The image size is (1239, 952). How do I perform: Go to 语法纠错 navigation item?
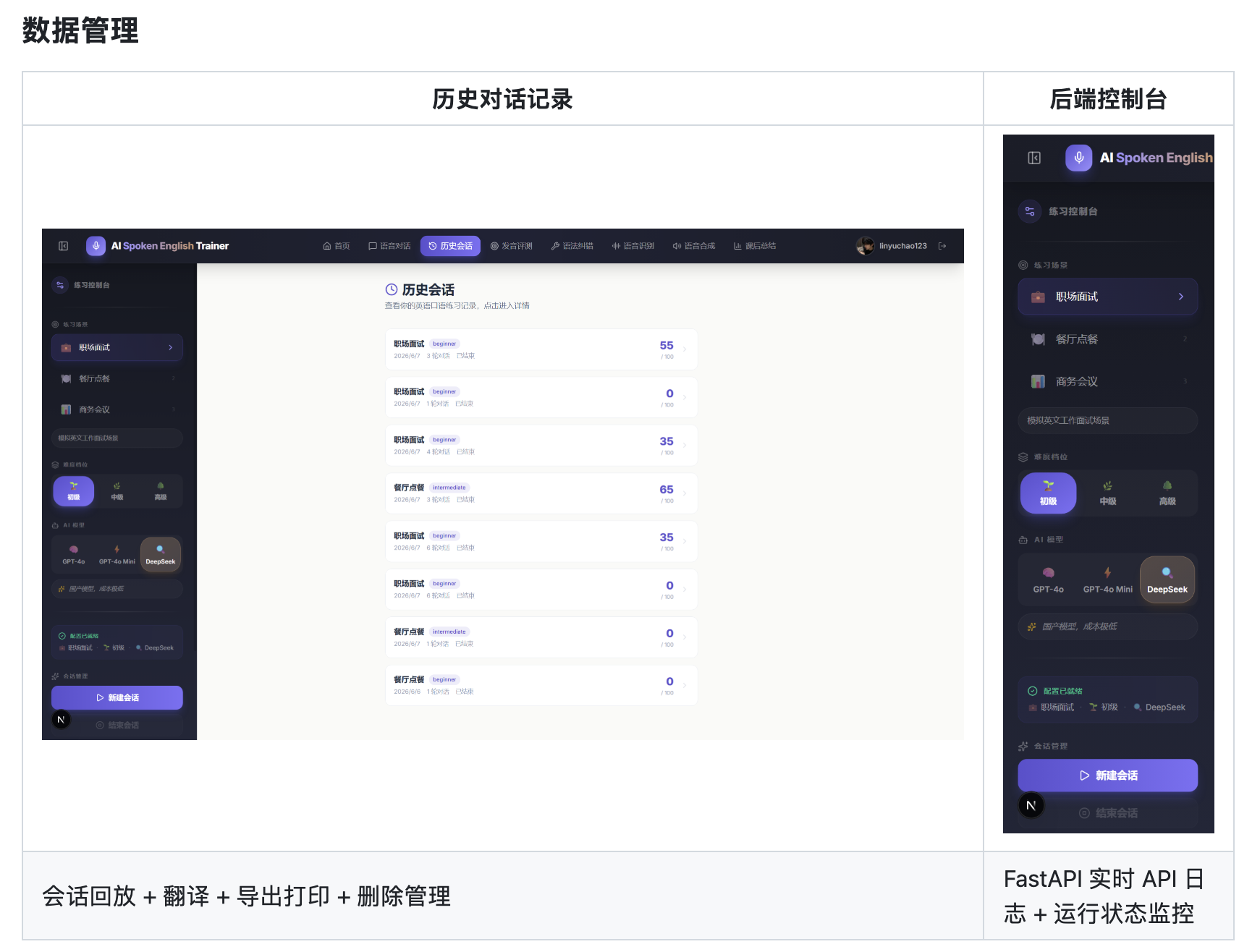coord(572,246)
